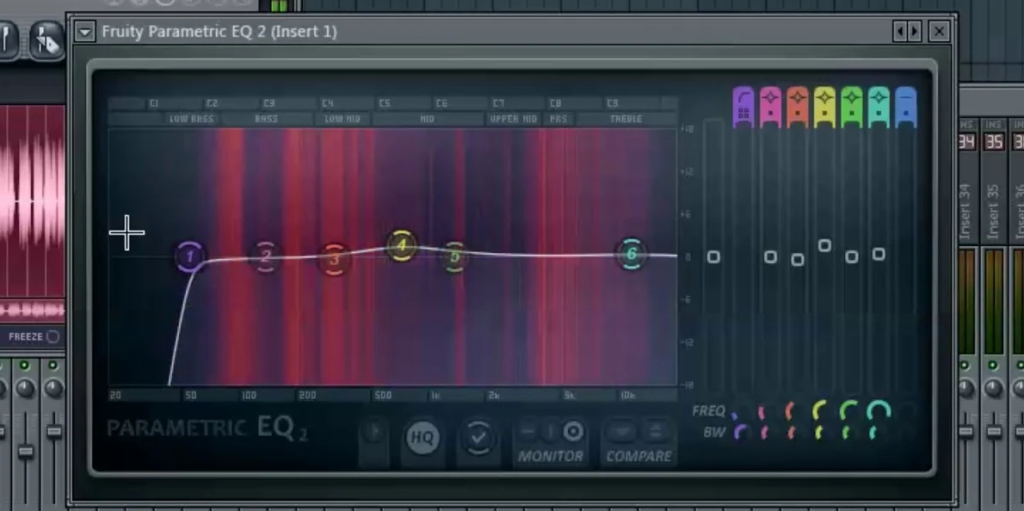
Task: Click the teal band 6 level slider handle
Action: (x=879, y=254)
